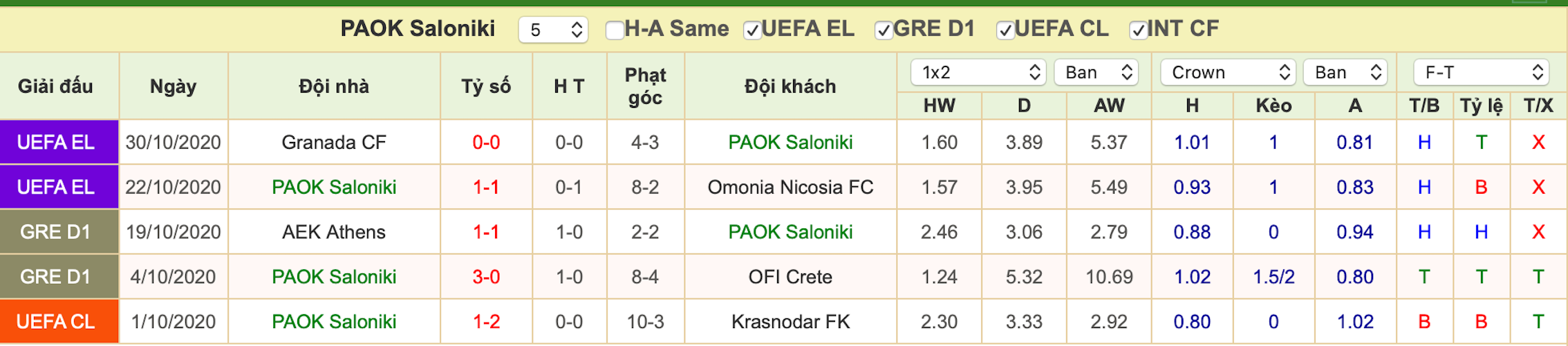Screen dimensions: 1568x346
Task: Open Omonia Nicosia FC team link
Action: click(x=790, y=188)
